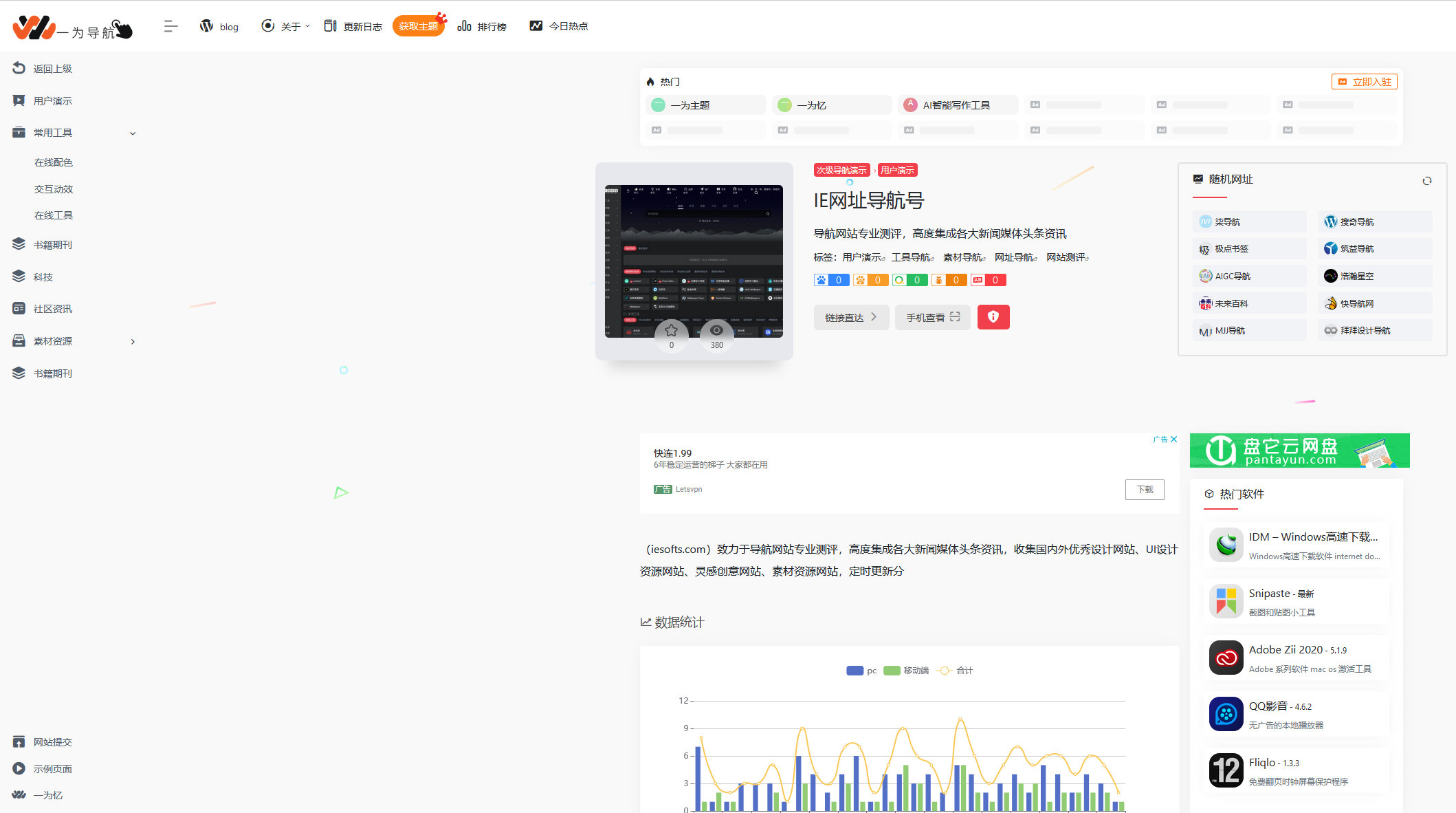This screenshot has height=813, width=1456.
Task: Open the QQ影音 player icon
Action: 1226,715
